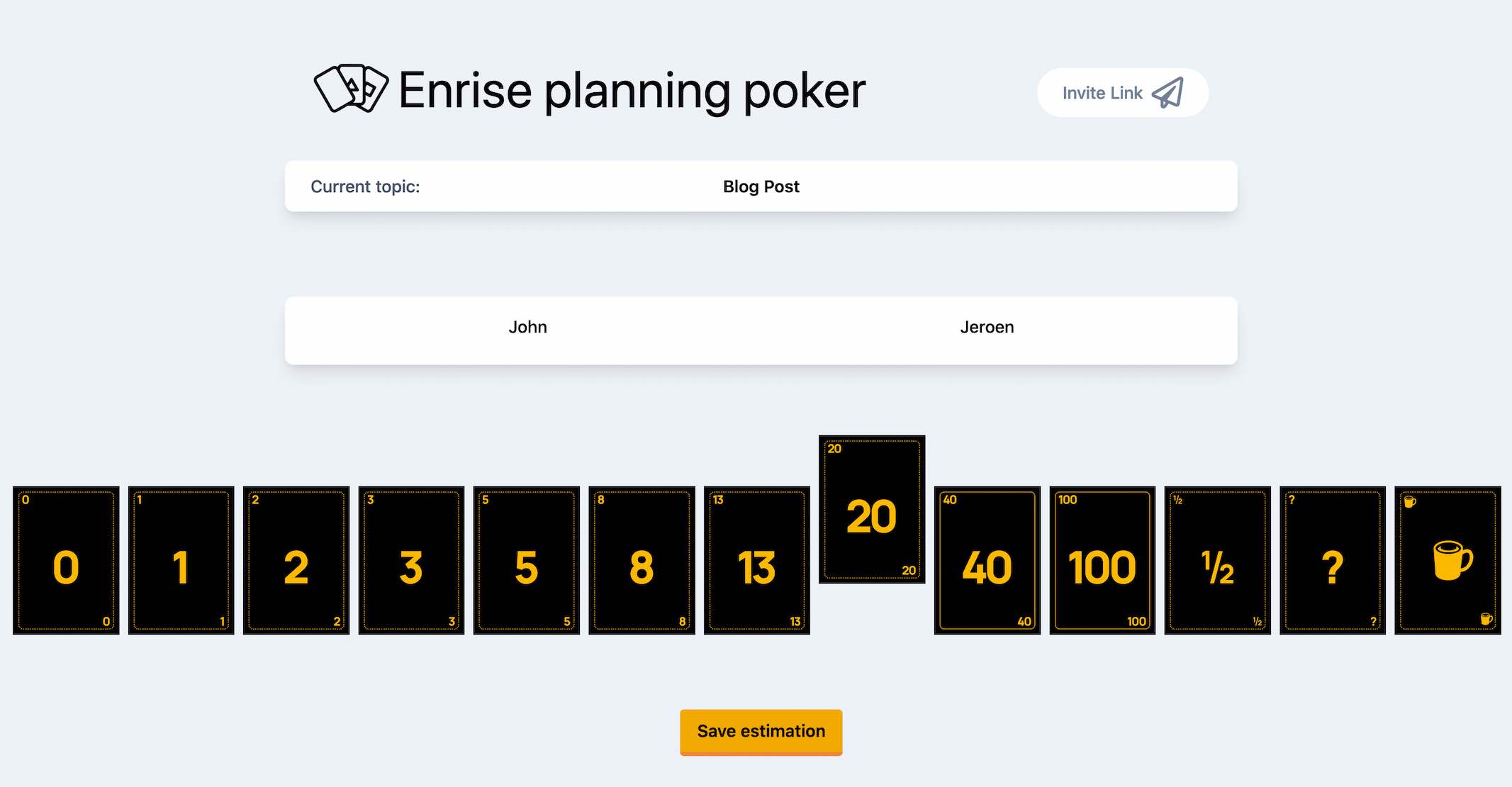Viewport: 1512px width, 787px height.
Task: Select the 5 point card
Action: coord(527,560)
